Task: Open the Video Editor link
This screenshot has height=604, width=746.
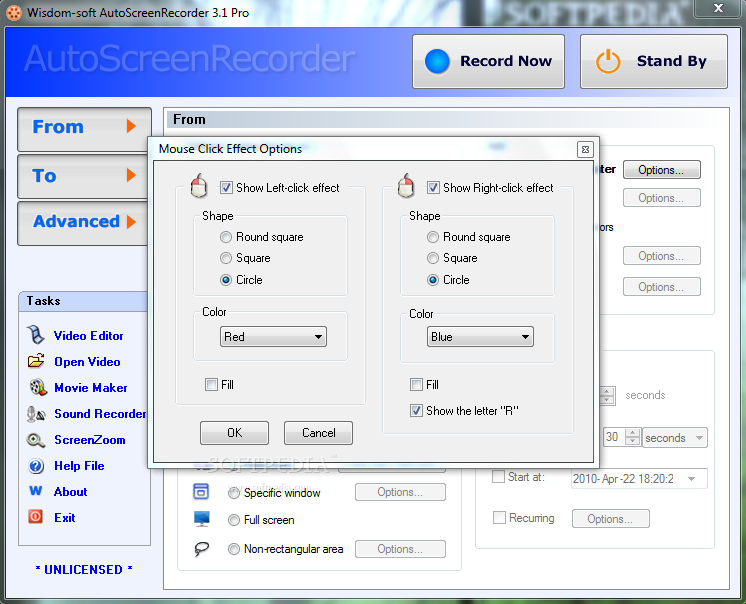Action: click(88, 336)
